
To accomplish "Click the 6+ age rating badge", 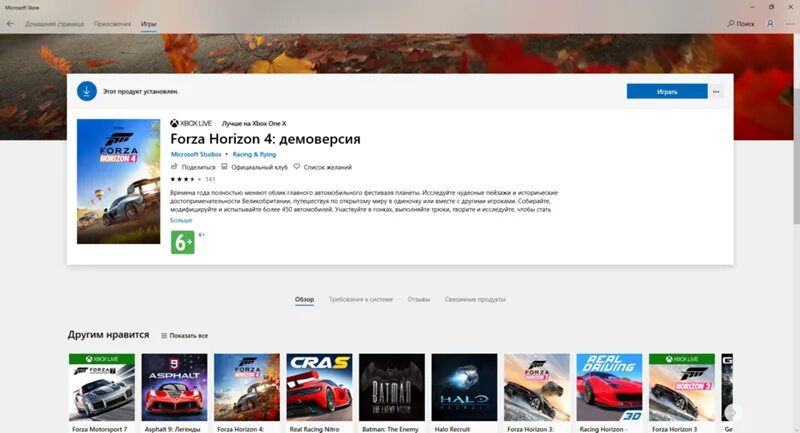I will (183, 242).
